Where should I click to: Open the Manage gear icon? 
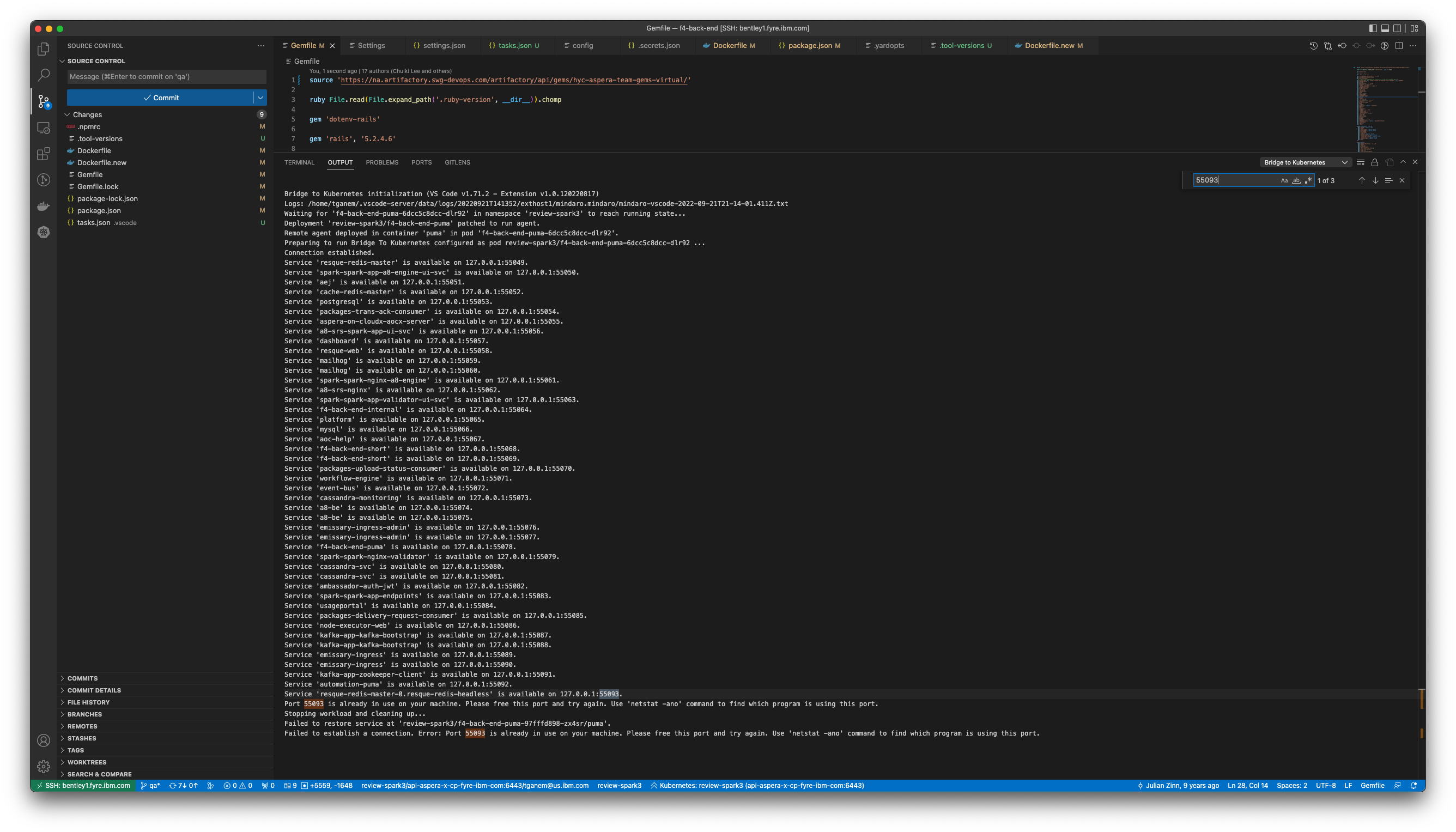pos(44,766)
